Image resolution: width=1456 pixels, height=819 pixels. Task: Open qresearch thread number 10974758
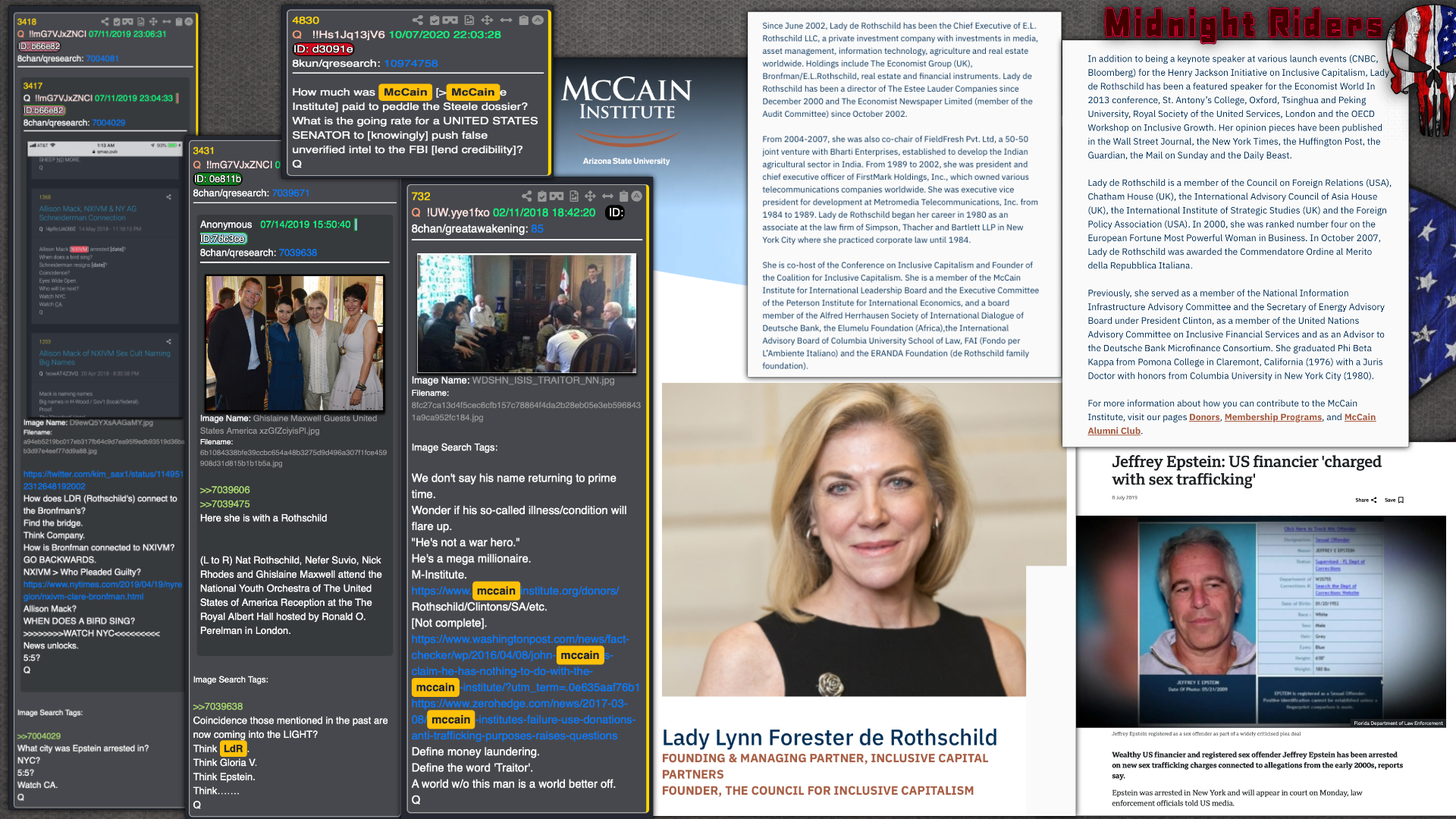tap(410, 64)
